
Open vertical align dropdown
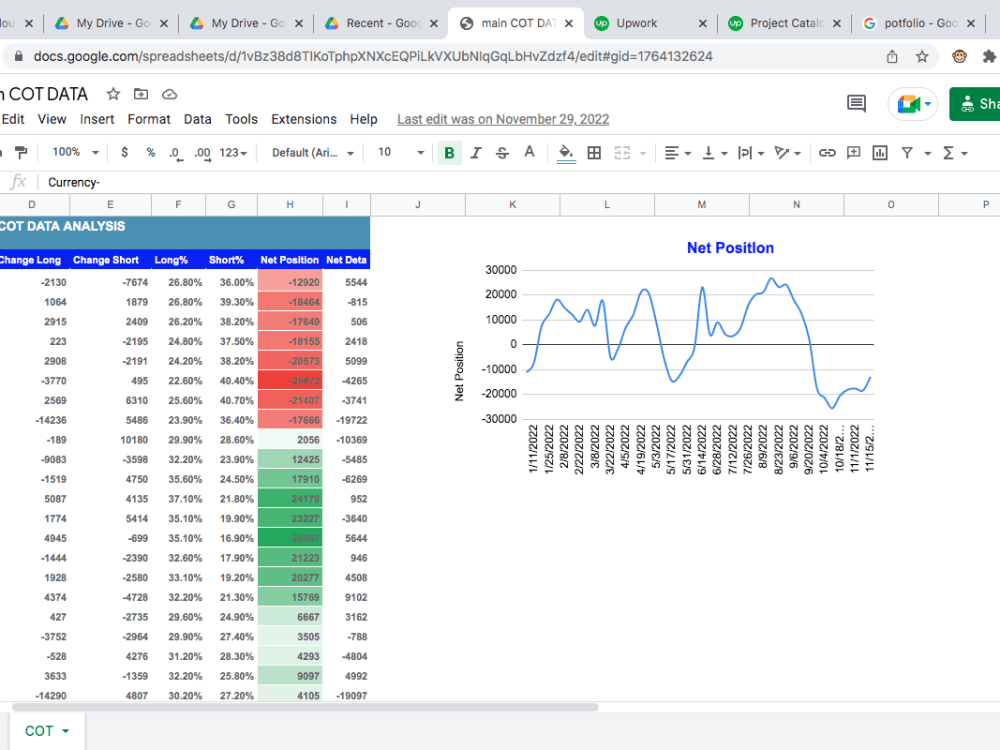click(x=714, y=152)
